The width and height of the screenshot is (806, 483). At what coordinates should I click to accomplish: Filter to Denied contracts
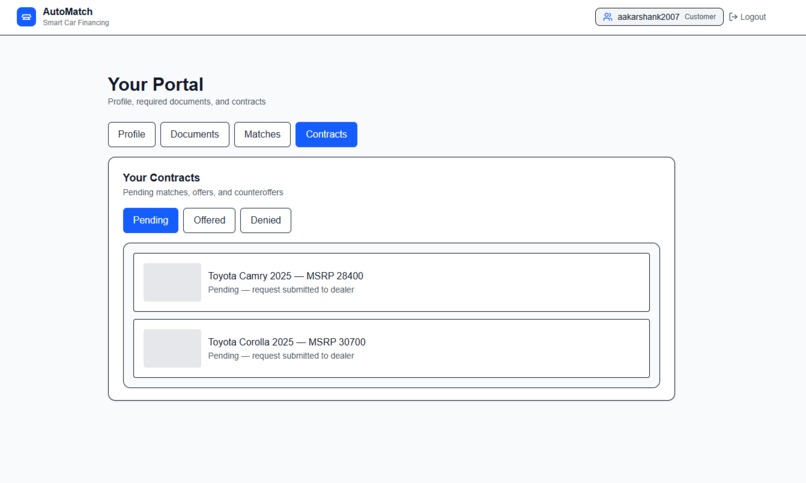pos(266,220)
